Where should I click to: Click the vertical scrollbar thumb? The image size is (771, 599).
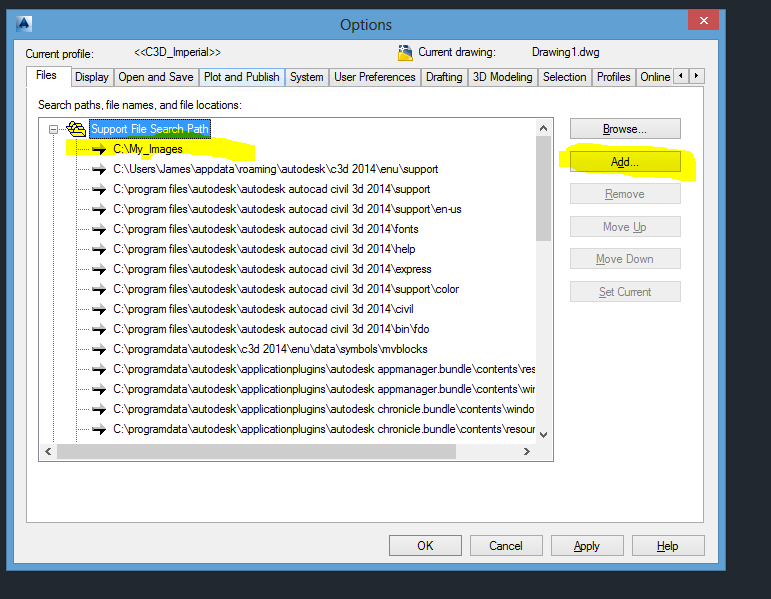(x=543, y=188)
